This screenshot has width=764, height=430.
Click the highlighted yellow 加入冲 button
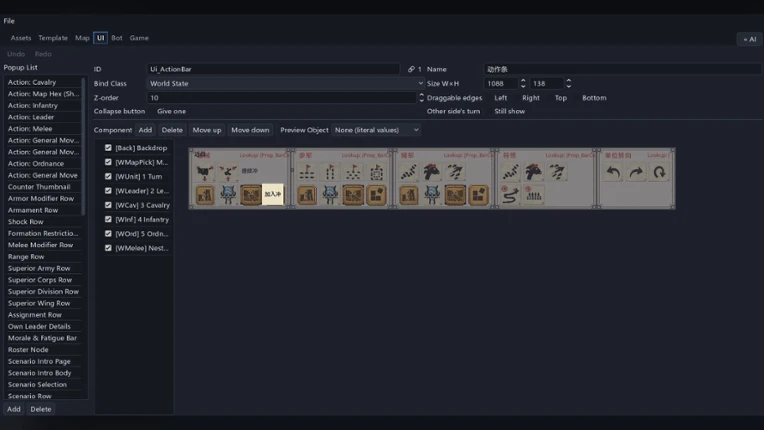[273, 194]
